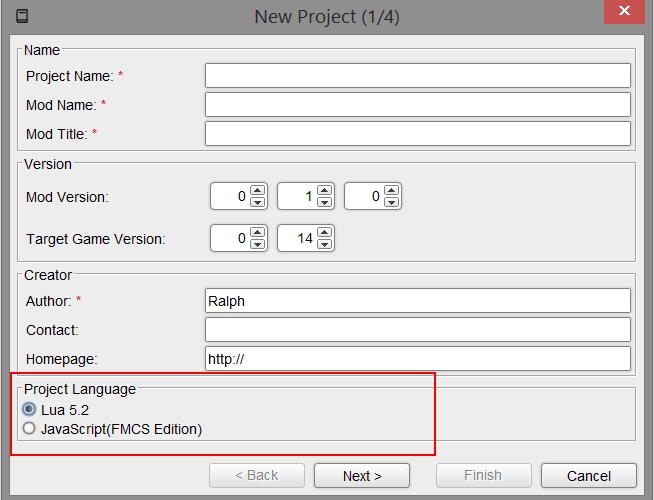Edit the Author field containing Ralph
The height and width of the screenshot is (500, 654).
click(417, 301)
